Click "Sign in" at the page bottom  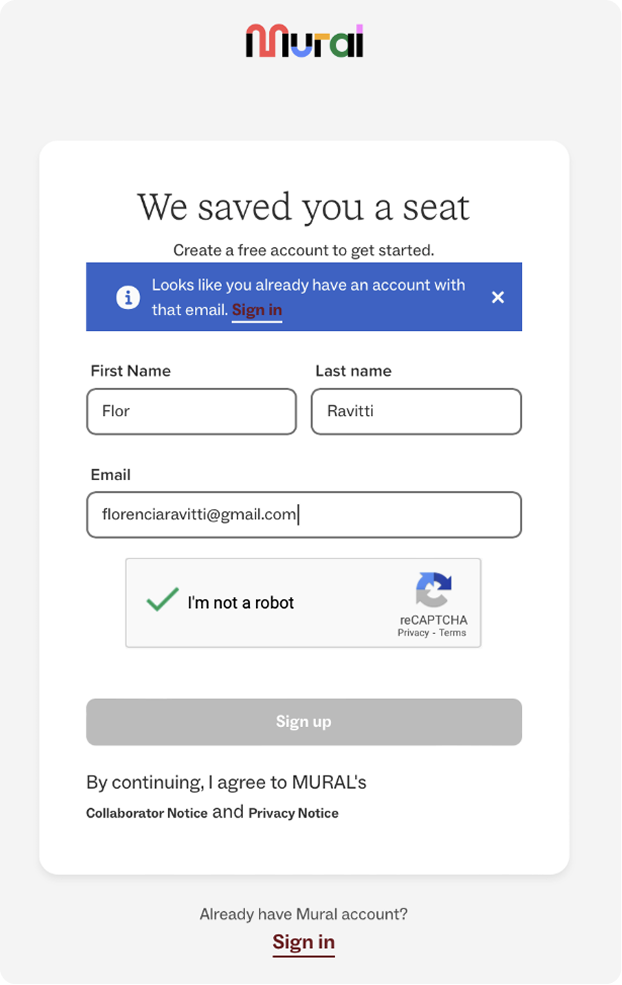[303, 941]
